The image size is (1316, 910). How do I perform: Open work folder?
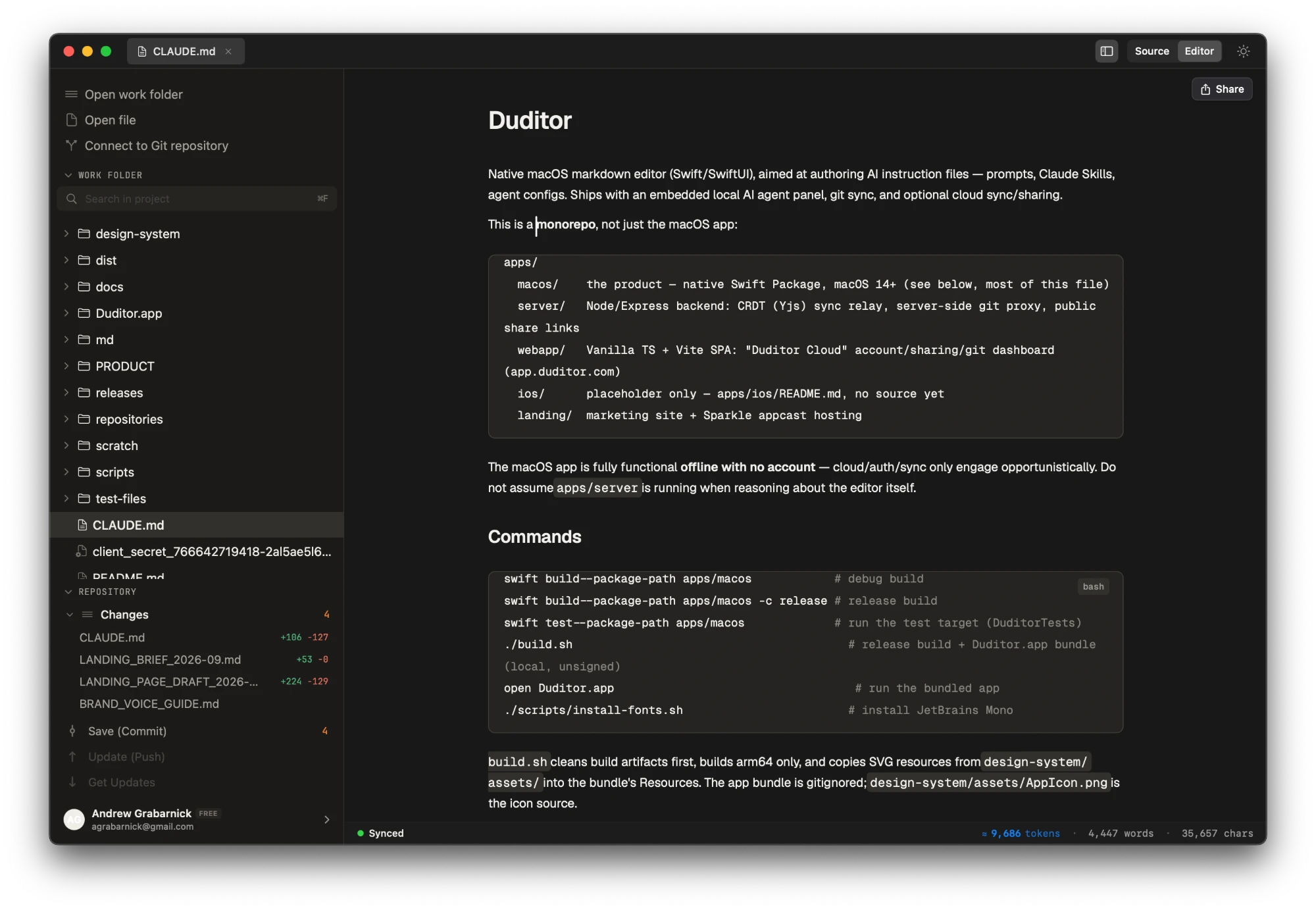coord(134,94)
